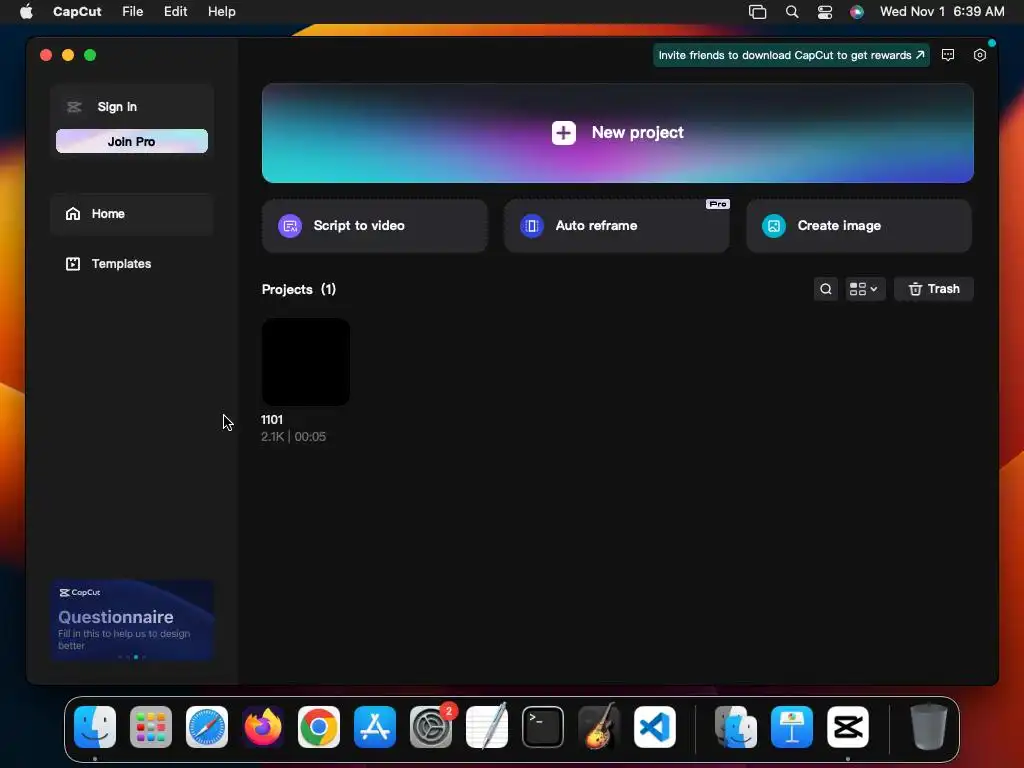Click the Home house icon
This screenshot has width=1024, height=768.
(x=73, y=214)
